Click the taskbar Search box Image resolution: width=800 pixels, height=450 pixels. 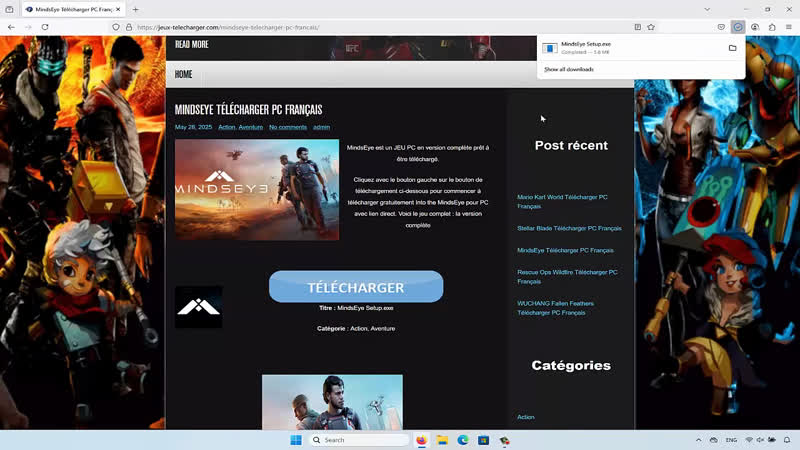(x=360, y=440)
